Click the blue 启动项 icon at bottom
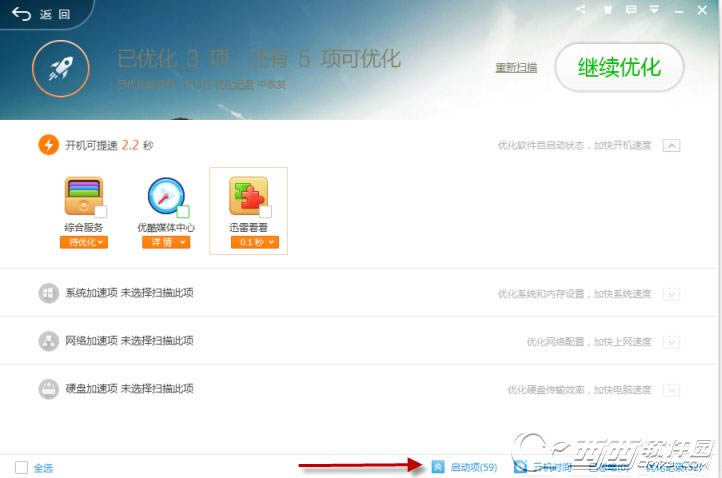The height and width of the screenshot is (478, 722). pyautogui.click(x=438, y=467)
